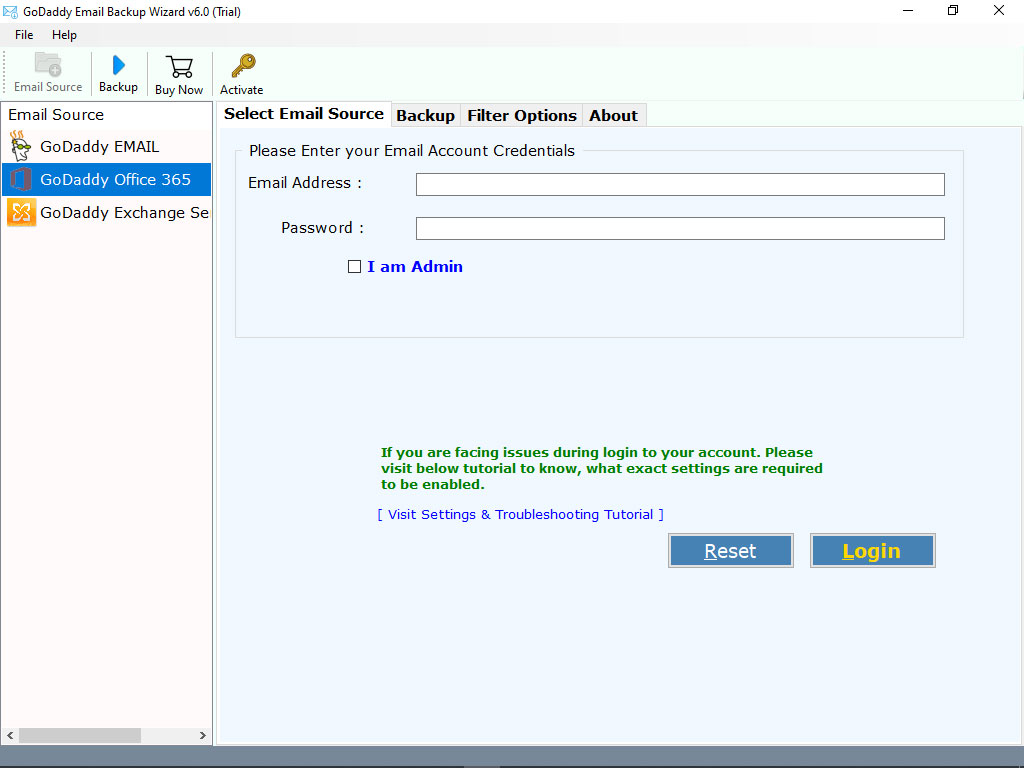The height and width of the screenshot is (768, 1024).
Task: Click the I am Admin label text
Action: pyautogui.click(x=415, y=266)
